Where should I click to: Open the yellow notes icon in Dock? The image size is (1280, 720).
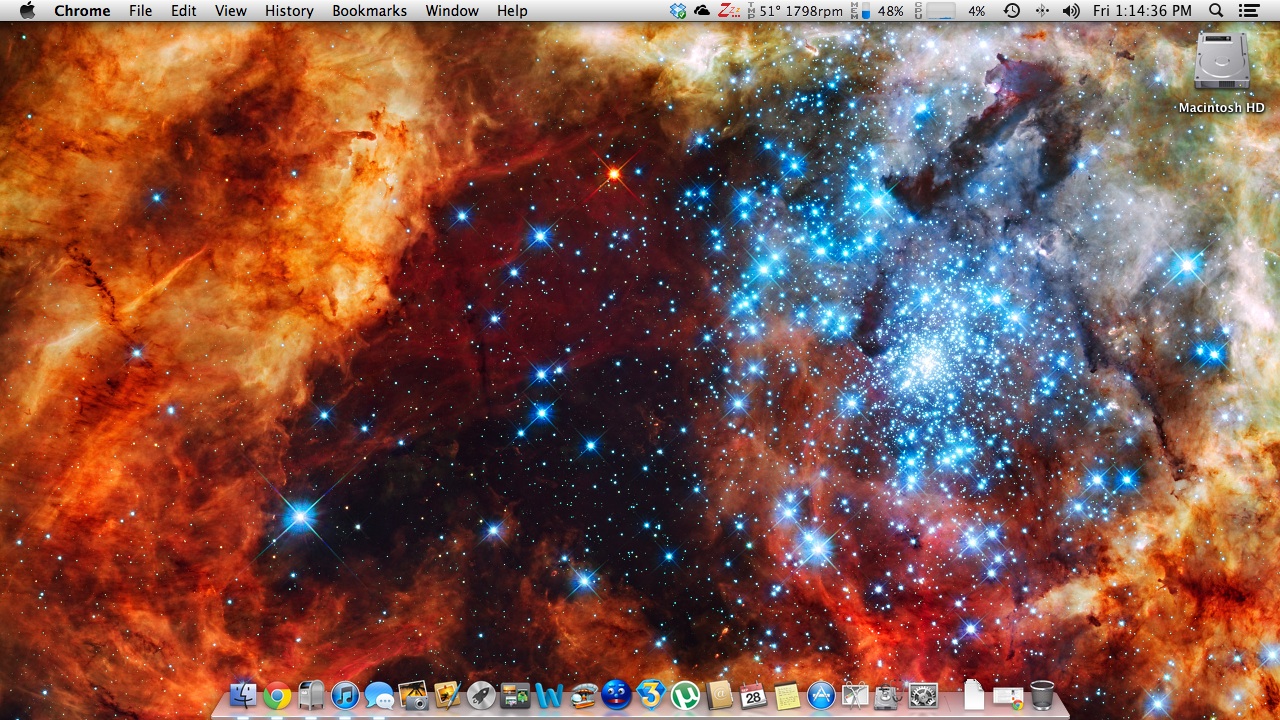tap(787, 695)
